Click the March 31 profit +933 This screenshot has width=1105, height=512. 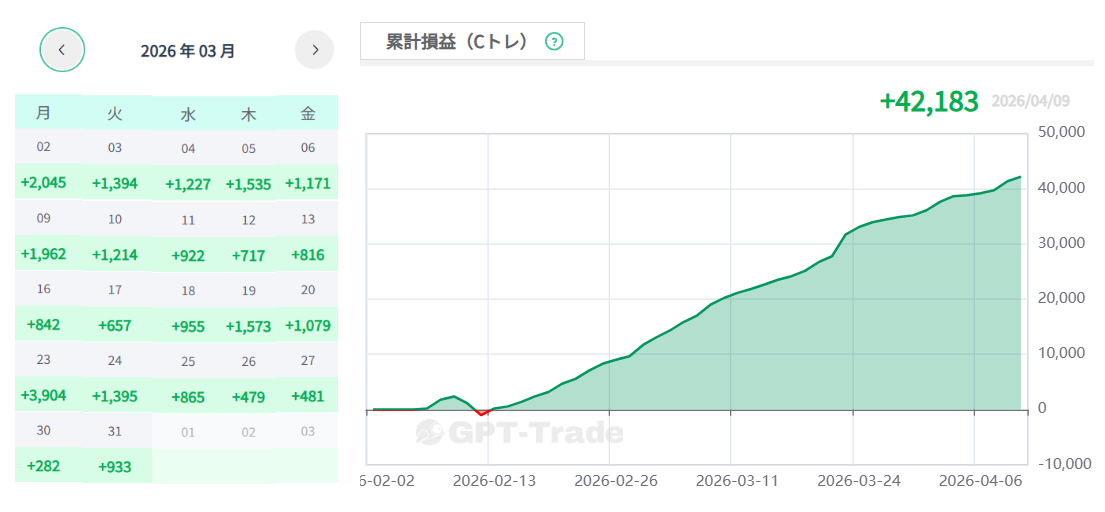[x=115, y=466]
